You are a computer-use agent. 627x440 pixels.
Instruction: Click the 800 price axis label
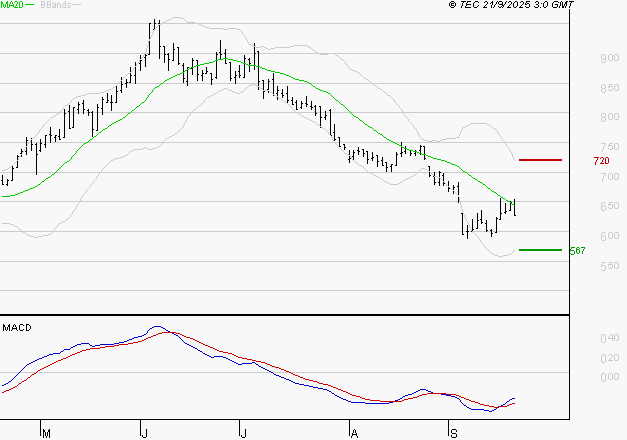(610, 117)
